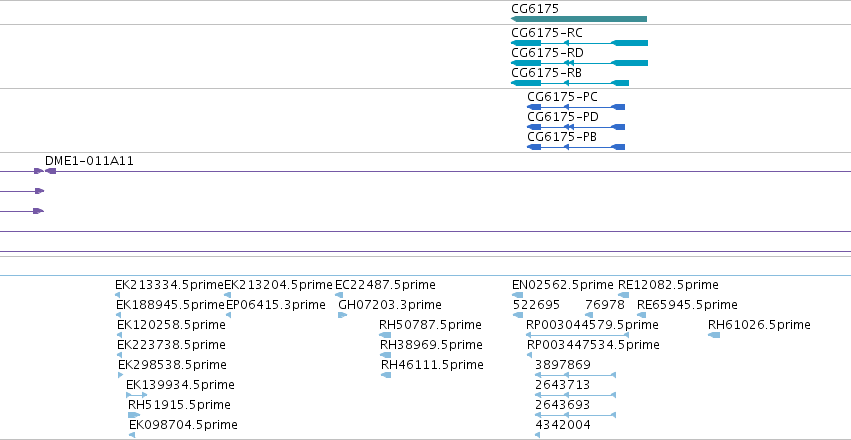Open EST EN02562.5prime
Screen dimensions: 851x440
coord(563,285)
